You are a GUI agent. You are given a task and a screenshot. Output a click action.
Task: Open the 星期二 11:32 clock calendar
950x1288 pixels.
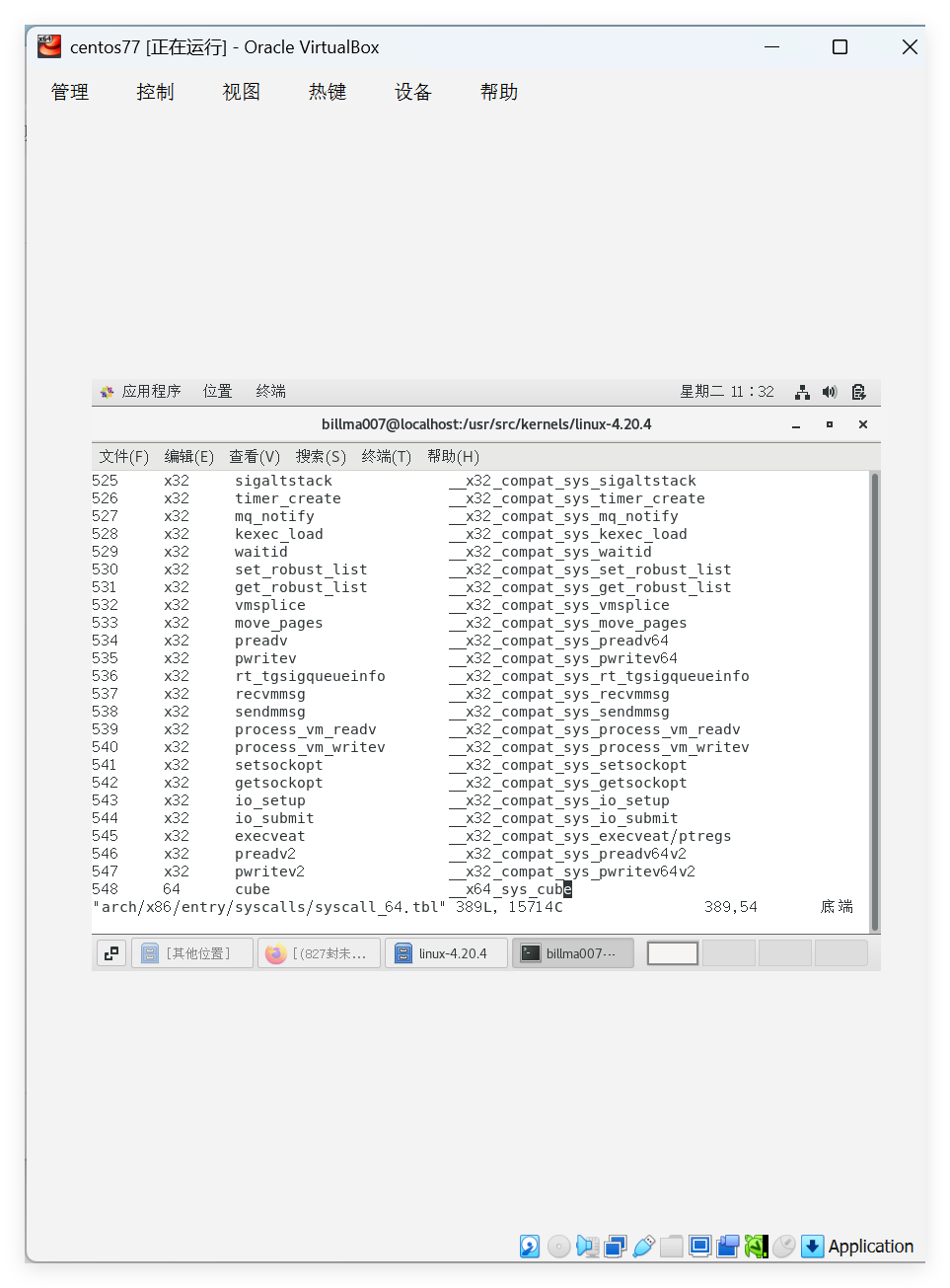[726, 392]
